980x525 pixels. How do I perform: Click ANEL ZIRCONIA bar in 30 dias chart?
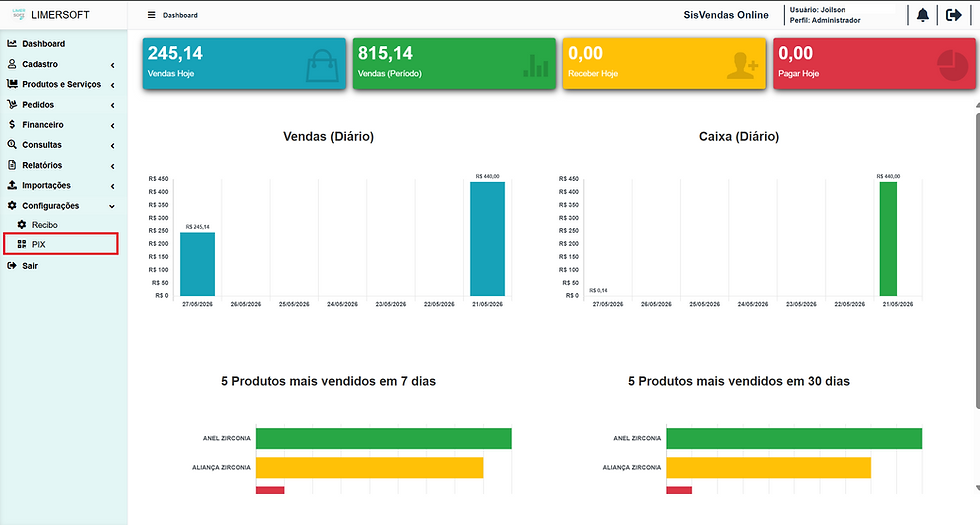point(794,438)
